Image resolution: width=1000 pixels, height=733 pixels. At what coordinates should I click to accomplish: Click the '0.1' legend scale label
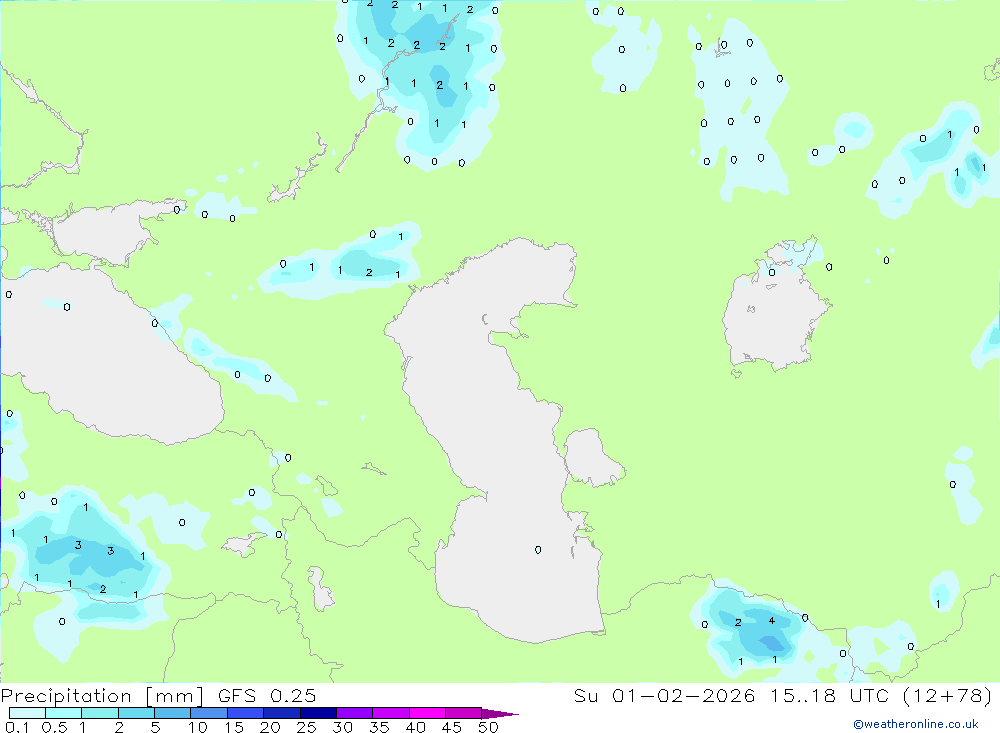[x=17, y=727]
